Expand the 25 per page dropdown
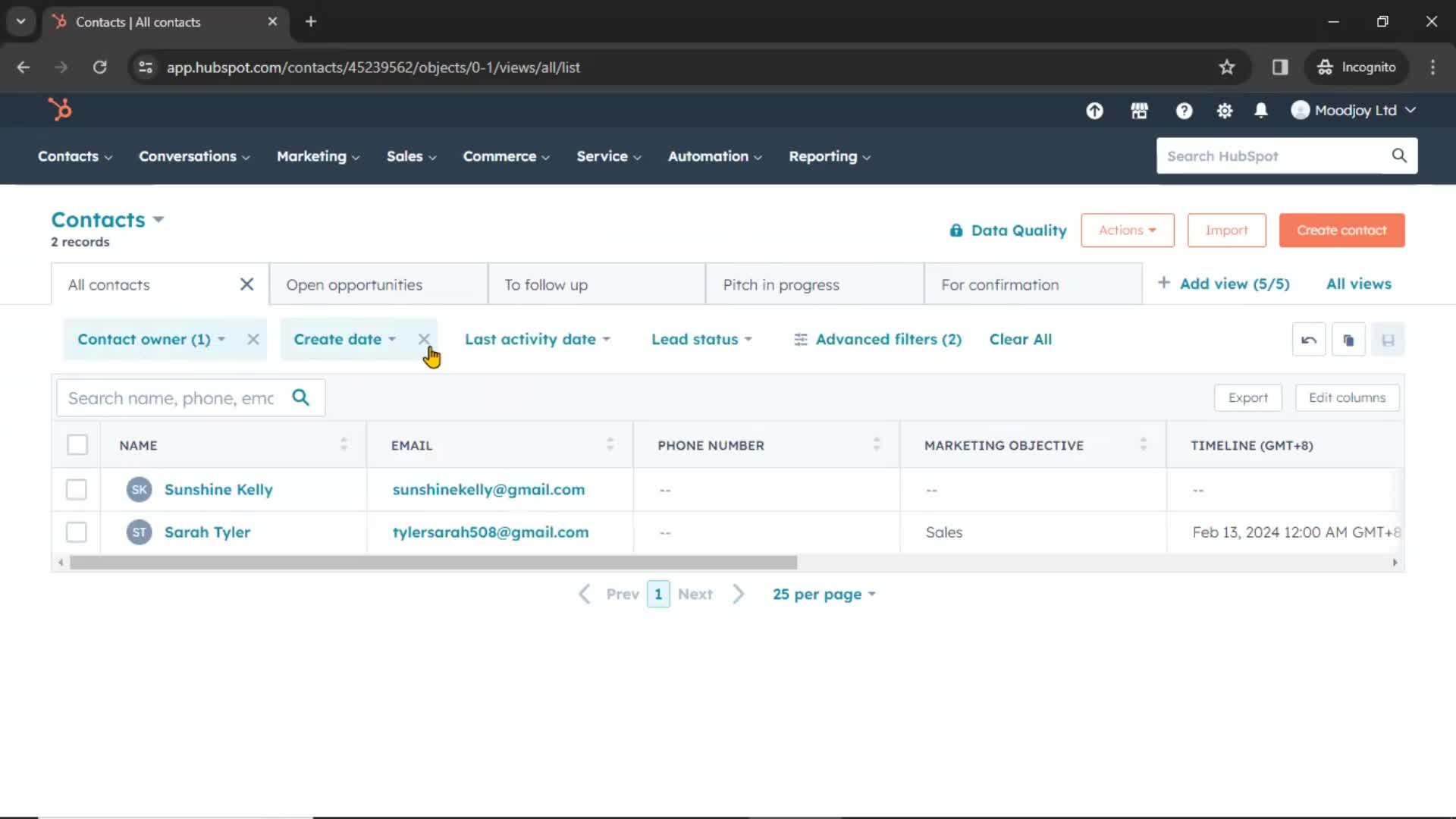1456x819 pixels. 822,594
